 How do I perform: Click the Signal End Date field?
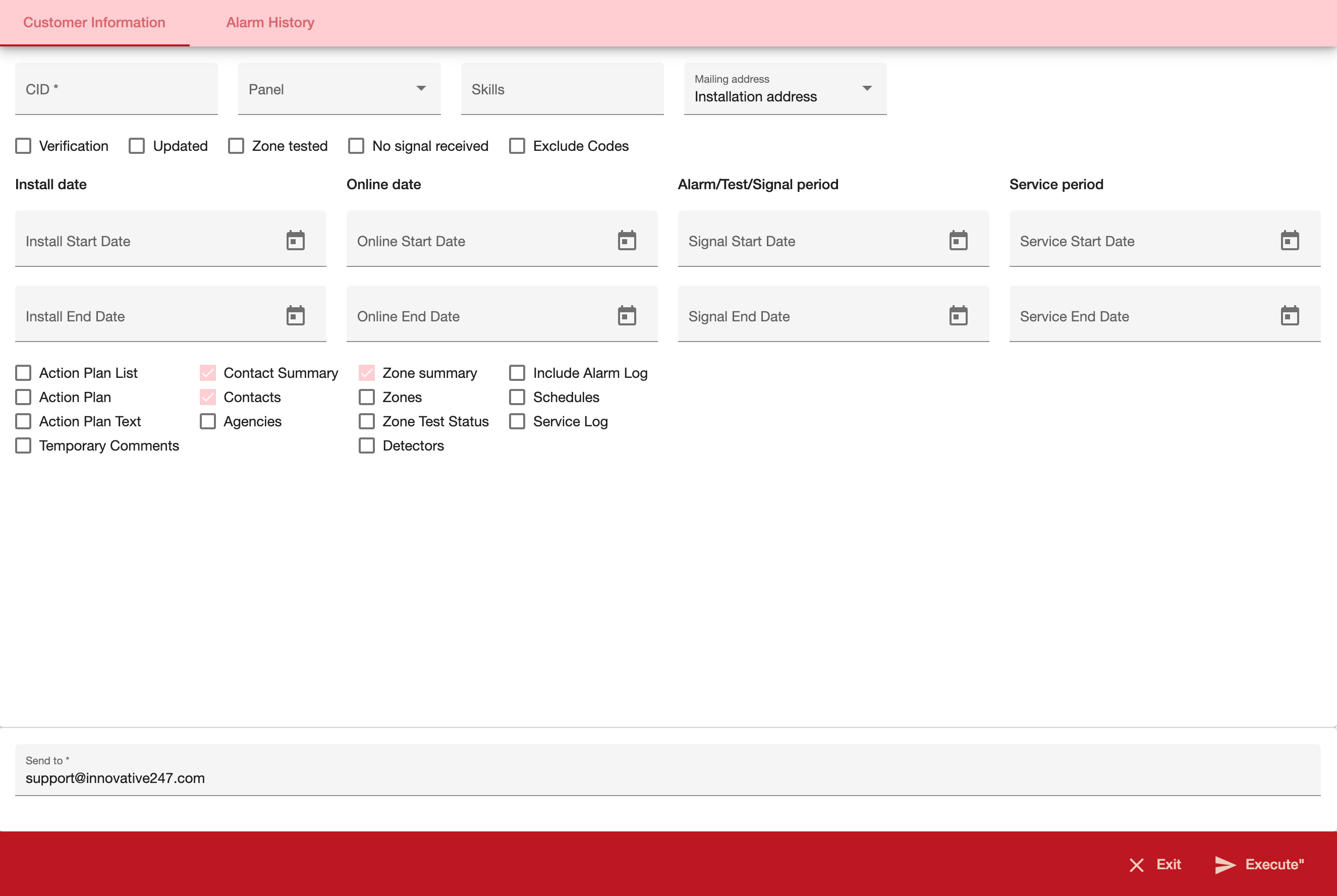(x=833, y=314)
